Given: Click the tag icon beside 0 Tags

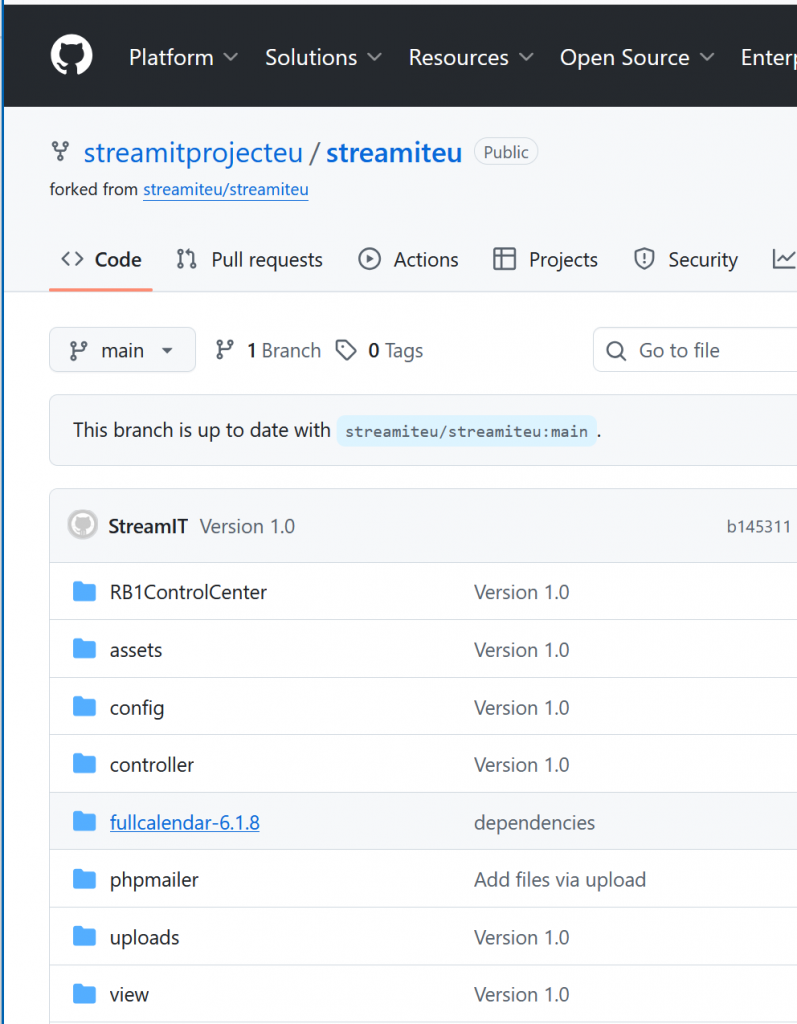Looking at the screenshot, I should 346,351.
